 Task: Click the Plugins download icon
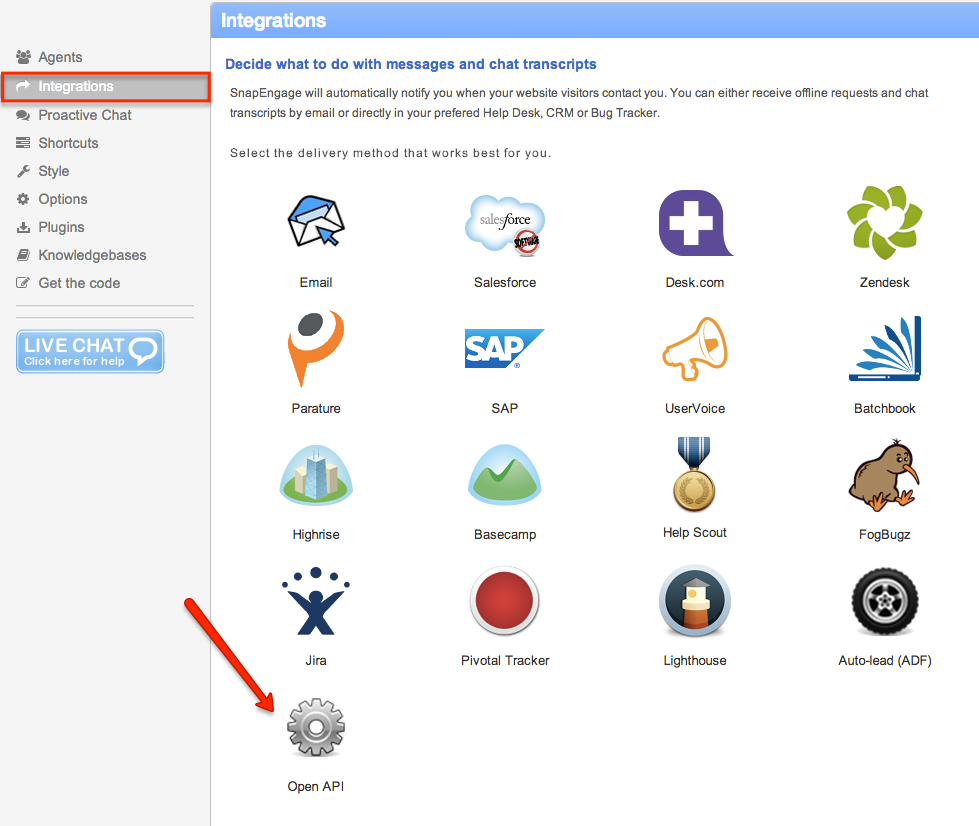23,227
